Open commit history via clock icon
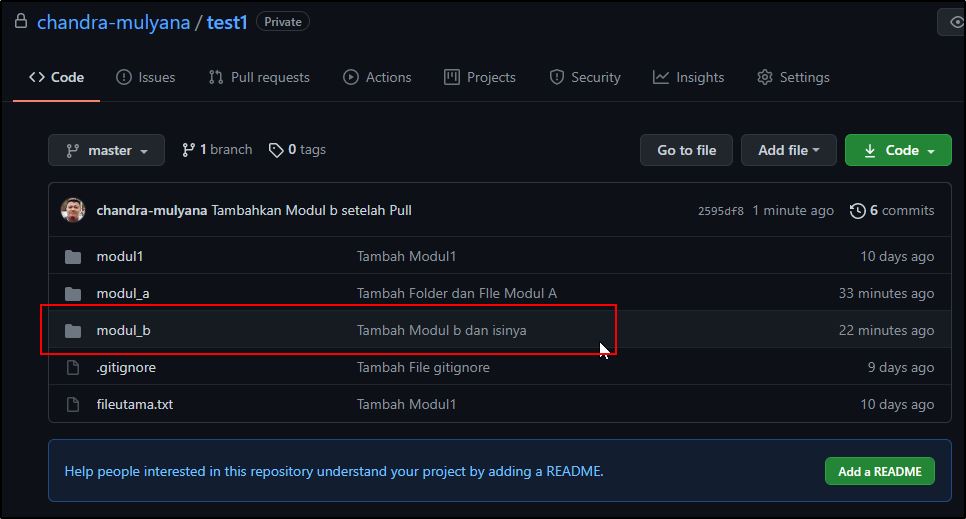The height and width of the screenshot is (519, 966). point(857,211)
